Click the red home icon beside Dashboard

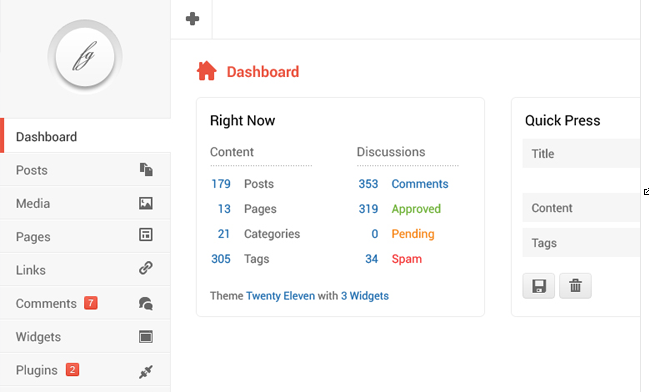[x=207, y=71]
